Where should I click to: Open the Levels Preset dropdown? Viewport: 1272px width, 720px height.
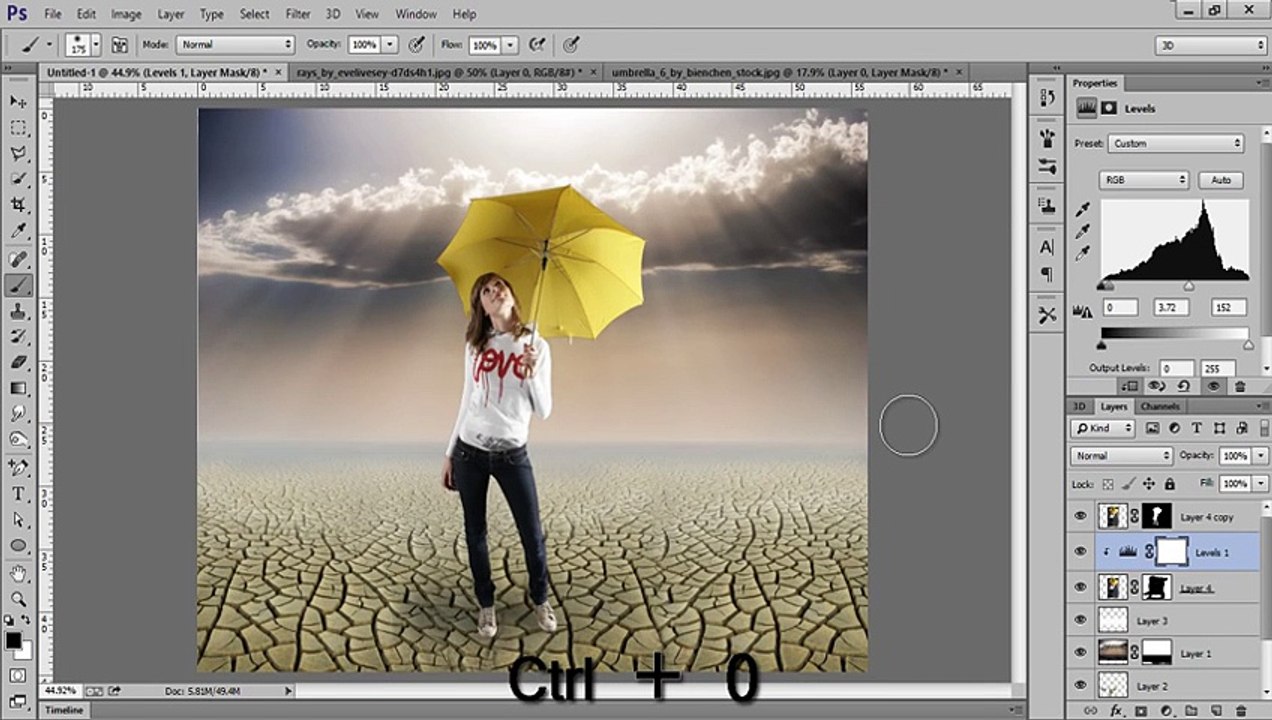[1176, 143]
